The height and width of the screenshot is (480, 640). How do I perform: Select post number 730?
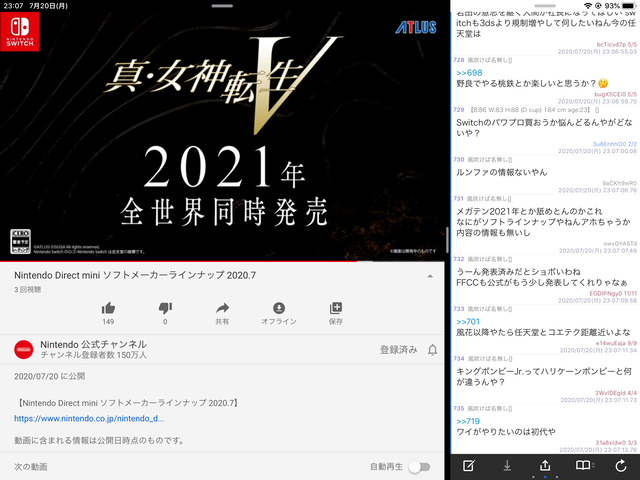click(x=459, y=160)
